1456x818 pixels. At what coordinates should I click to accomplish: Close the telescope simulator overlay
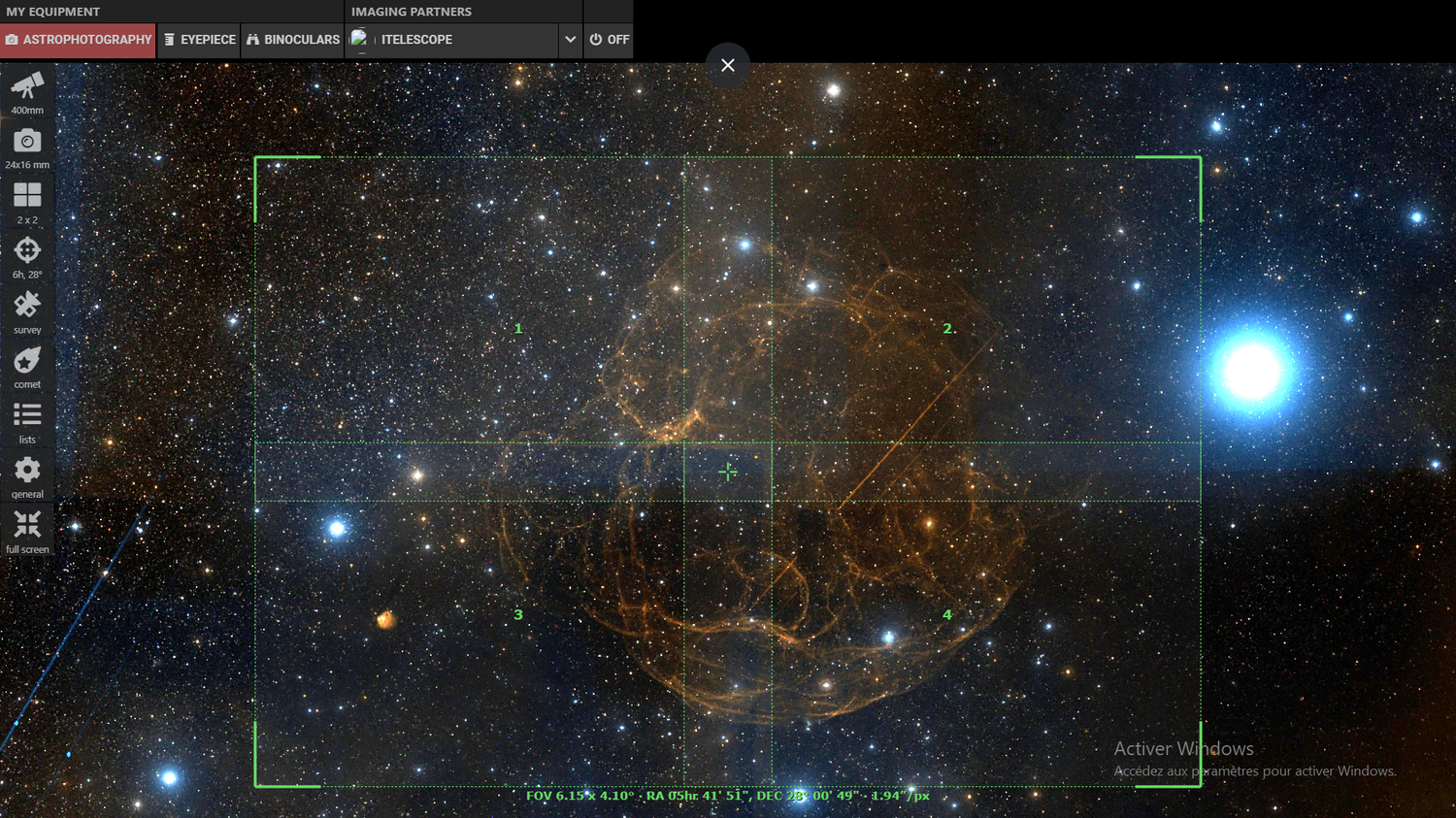tap(728, 65)
